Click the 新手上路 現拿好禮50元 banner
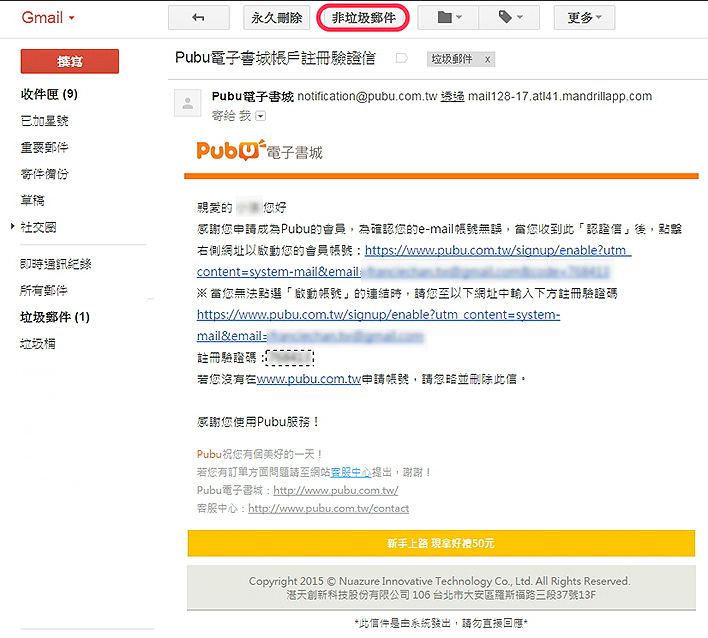This screenshot has height=638, width=708. click(x=441, y=543)
